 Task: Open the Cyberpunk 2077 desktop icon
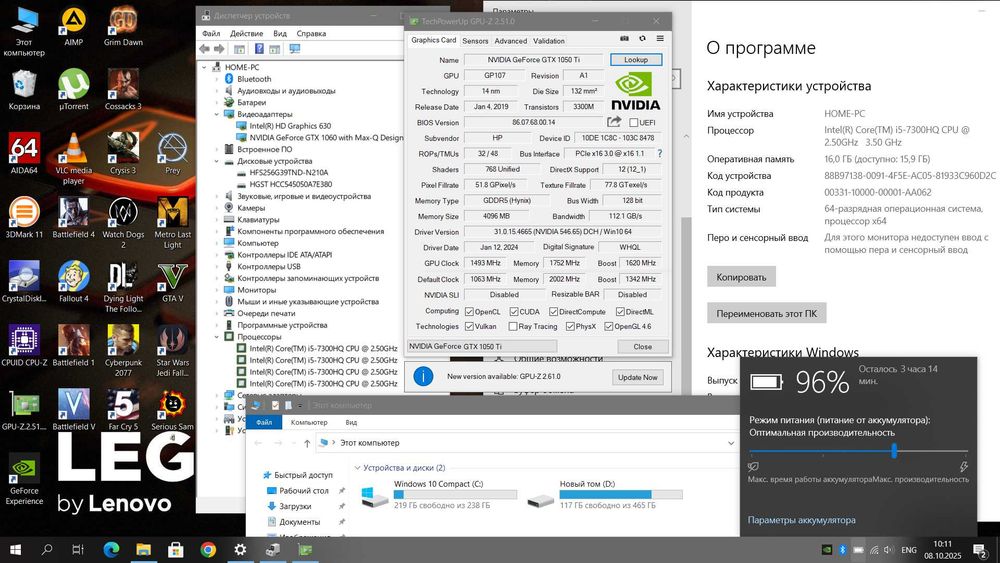tap(123, 350)
